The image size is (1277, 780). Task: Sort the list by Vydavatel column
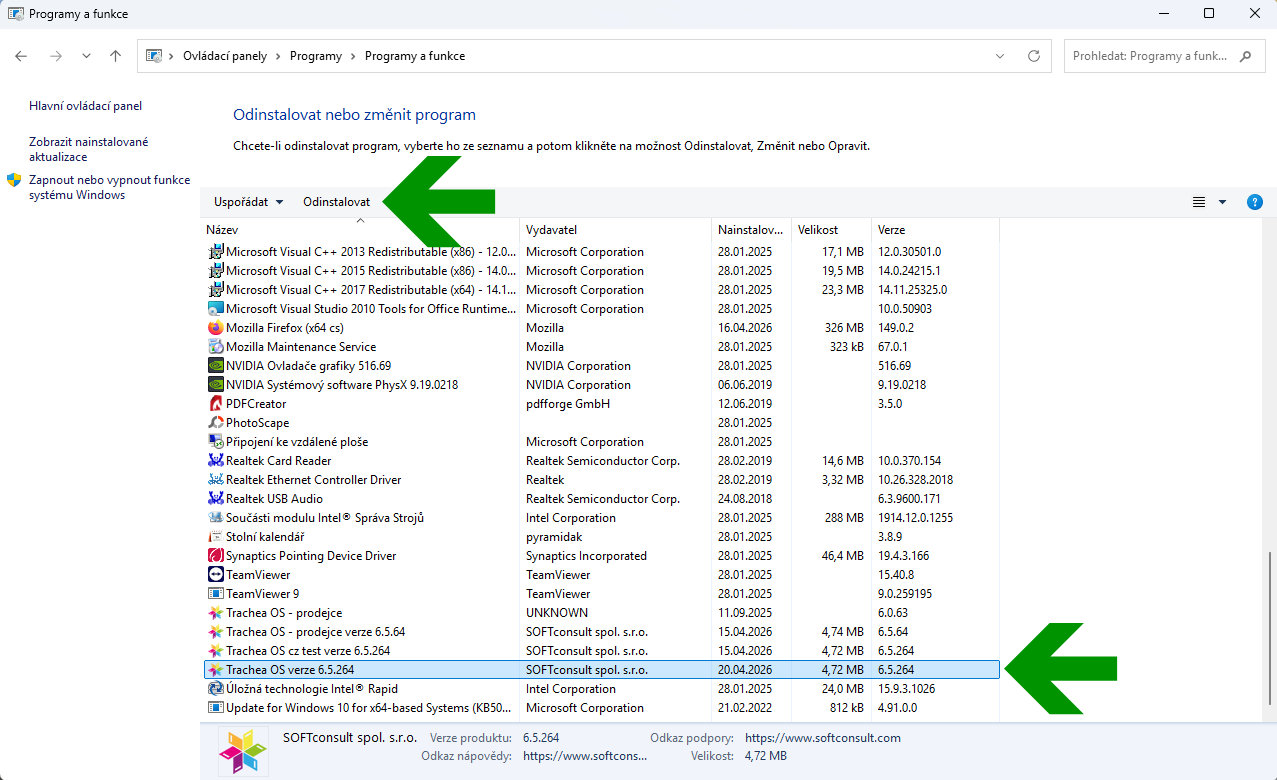[552, 230]
